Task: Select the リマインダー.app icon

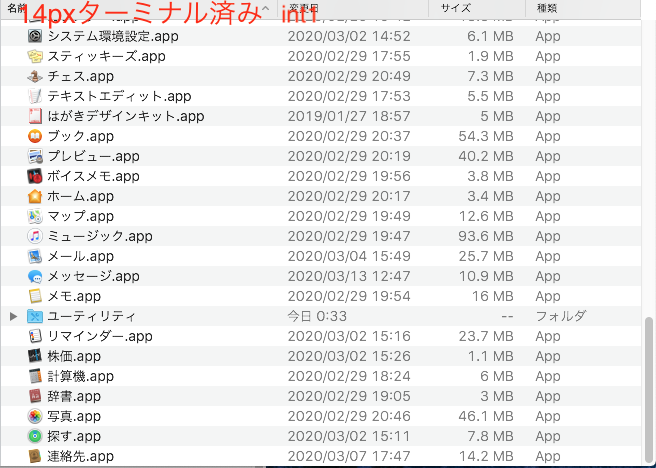Action: coord(35,336)
